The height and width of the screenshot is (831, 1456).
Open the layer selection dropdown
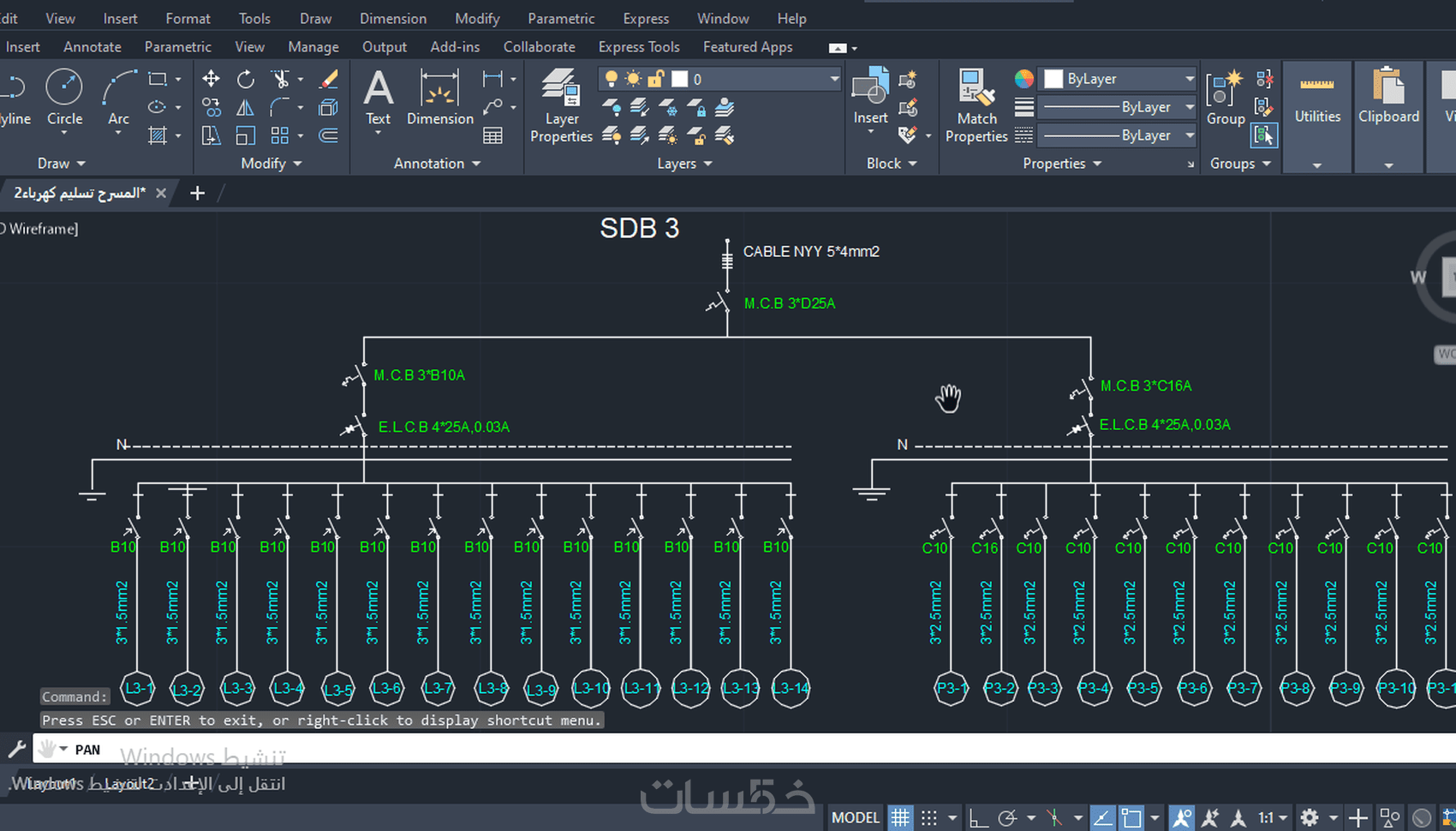point(720,79)
